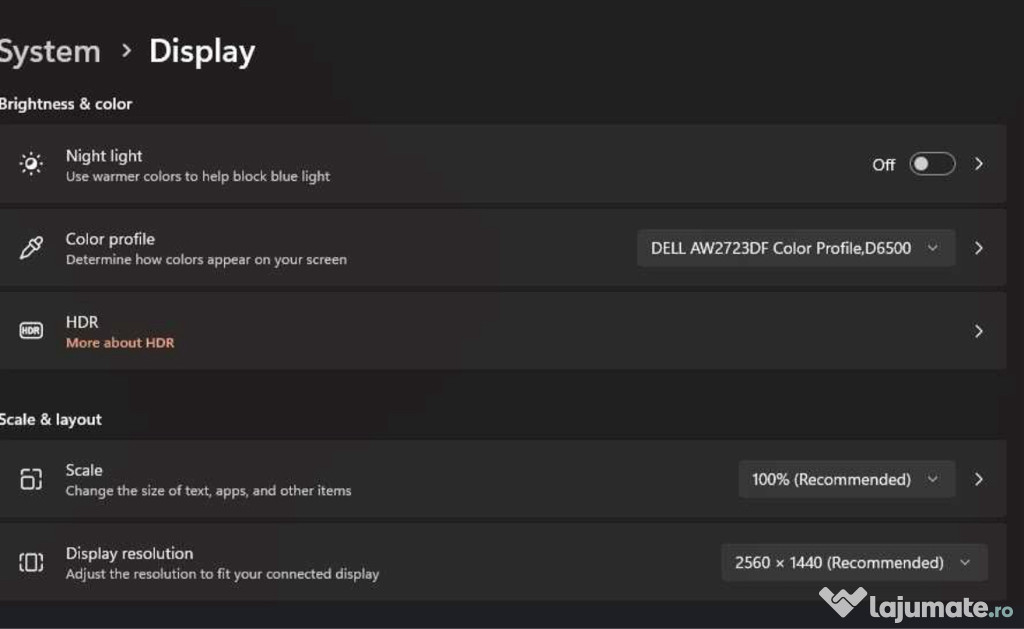The height and width of the screenshot is (629, 1024).
Task: Open the 2560 × 1440 resolution dropdown
Action: tap(854, 562)
